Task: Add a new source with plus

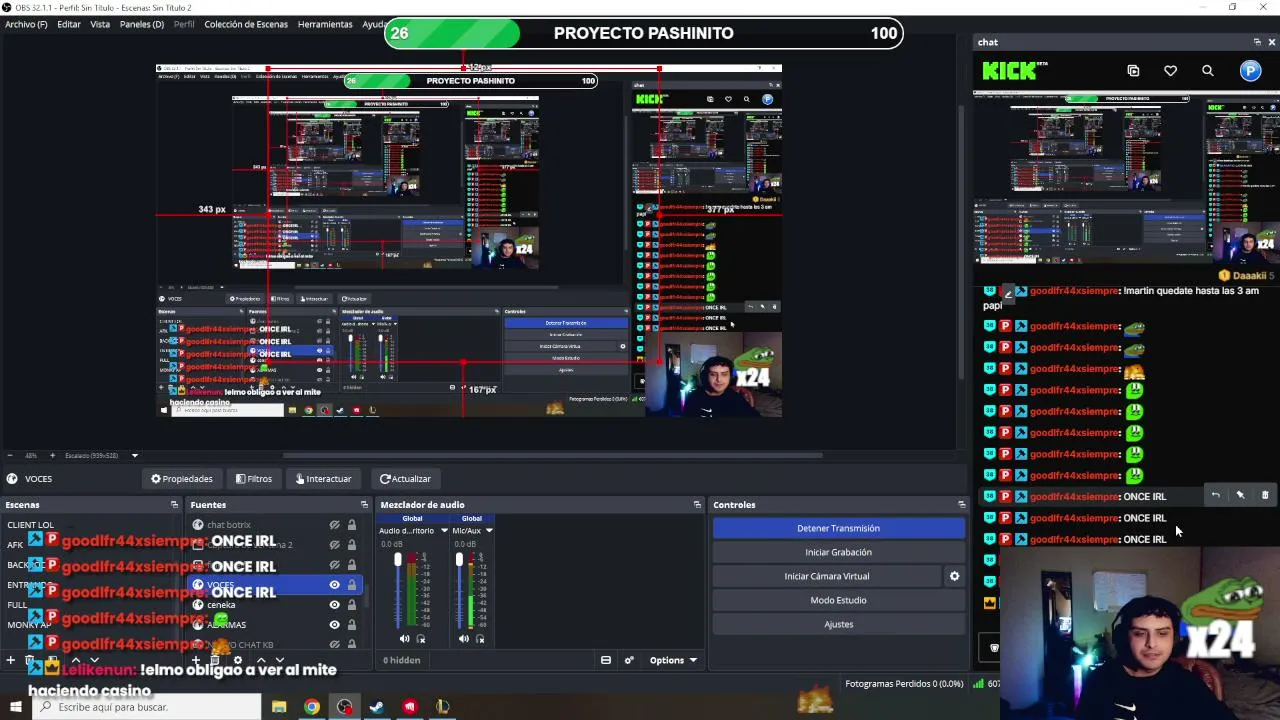Action: point(196,660)
